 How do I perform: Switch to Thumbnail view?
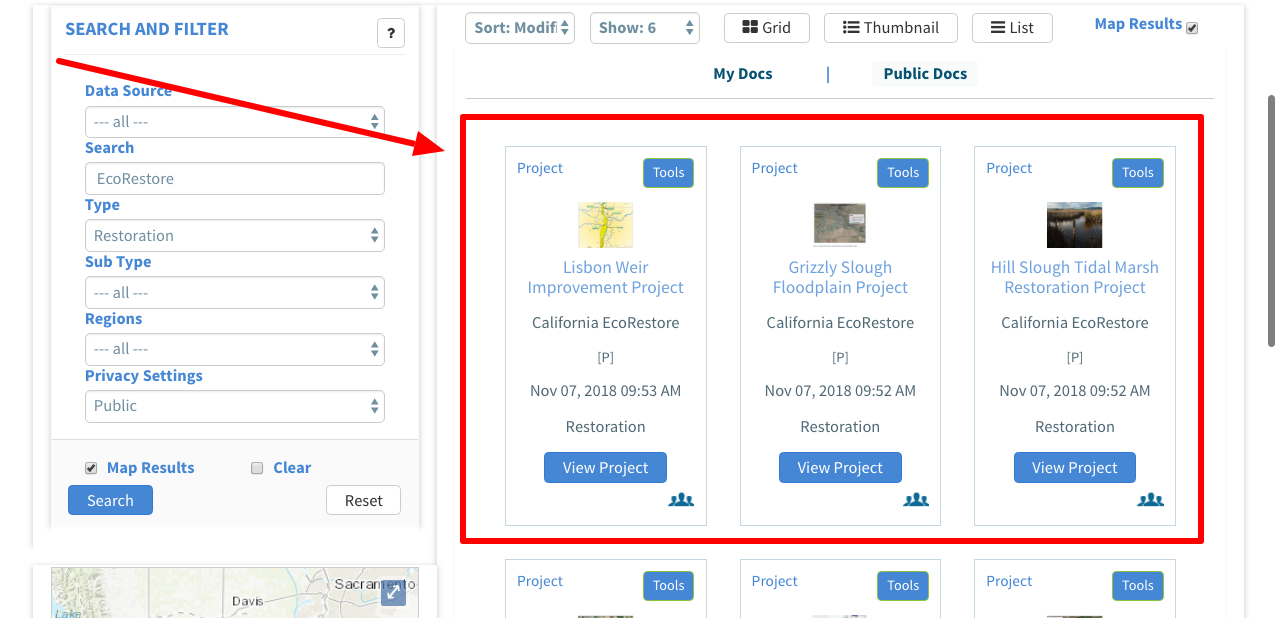click(x=890, y=28)
